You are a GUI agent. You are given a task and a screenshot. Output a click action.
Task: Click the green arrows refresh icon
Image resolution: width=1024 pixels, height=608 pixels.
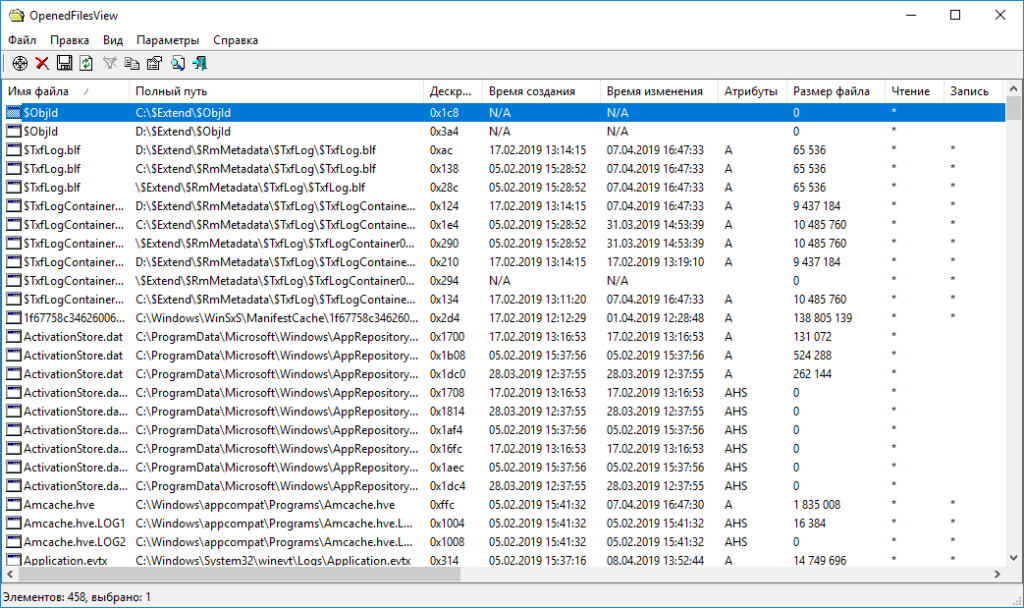(86, 64)
